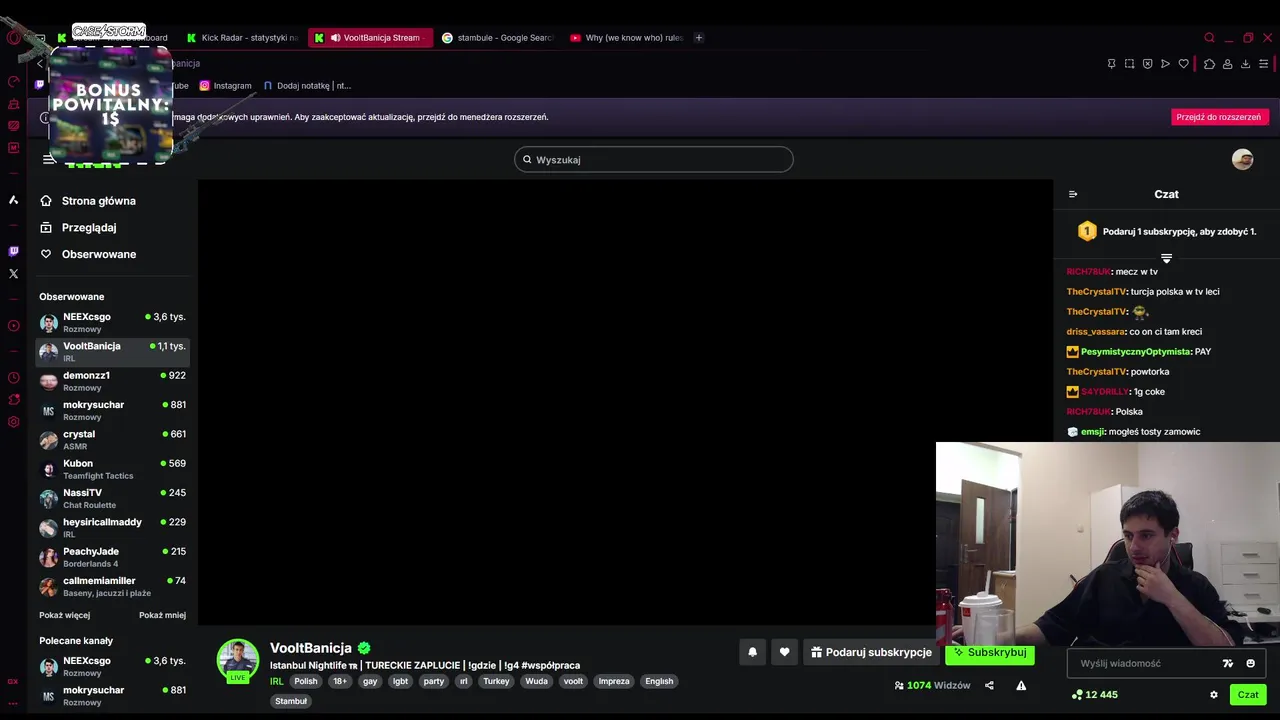Open X (Twitter) in the browser sidebar
The image size is (1280, 720).
click(x=13, y=273)
